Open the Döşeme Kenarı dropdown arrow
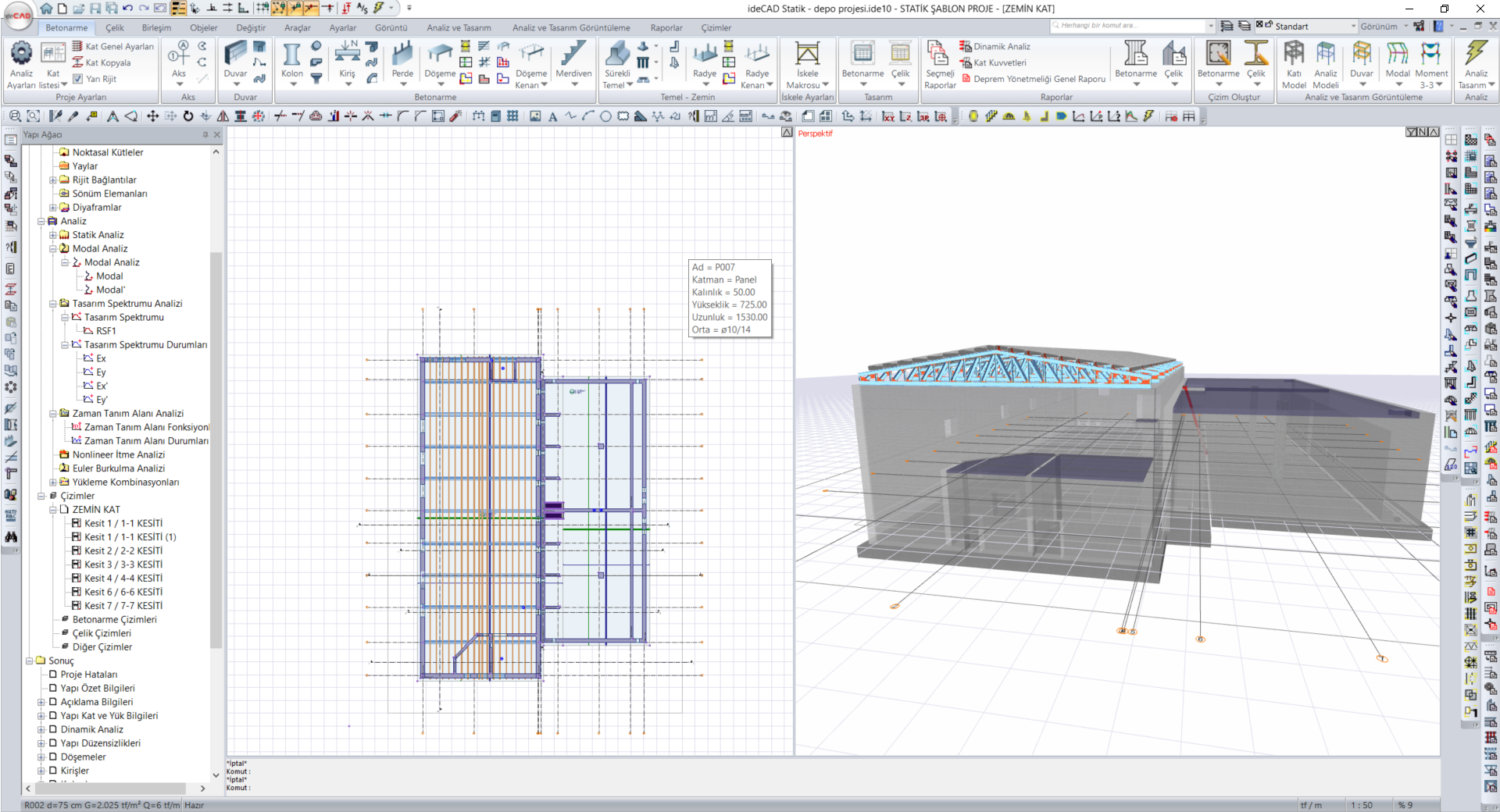Screen dimensions: 1500x812 click(545, 85)
